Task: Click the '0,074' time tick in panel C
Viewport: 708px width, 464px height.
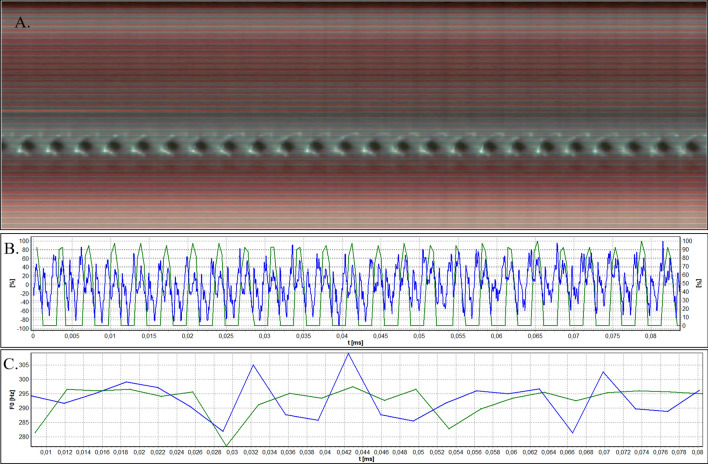Action: [x=642, y=452]
